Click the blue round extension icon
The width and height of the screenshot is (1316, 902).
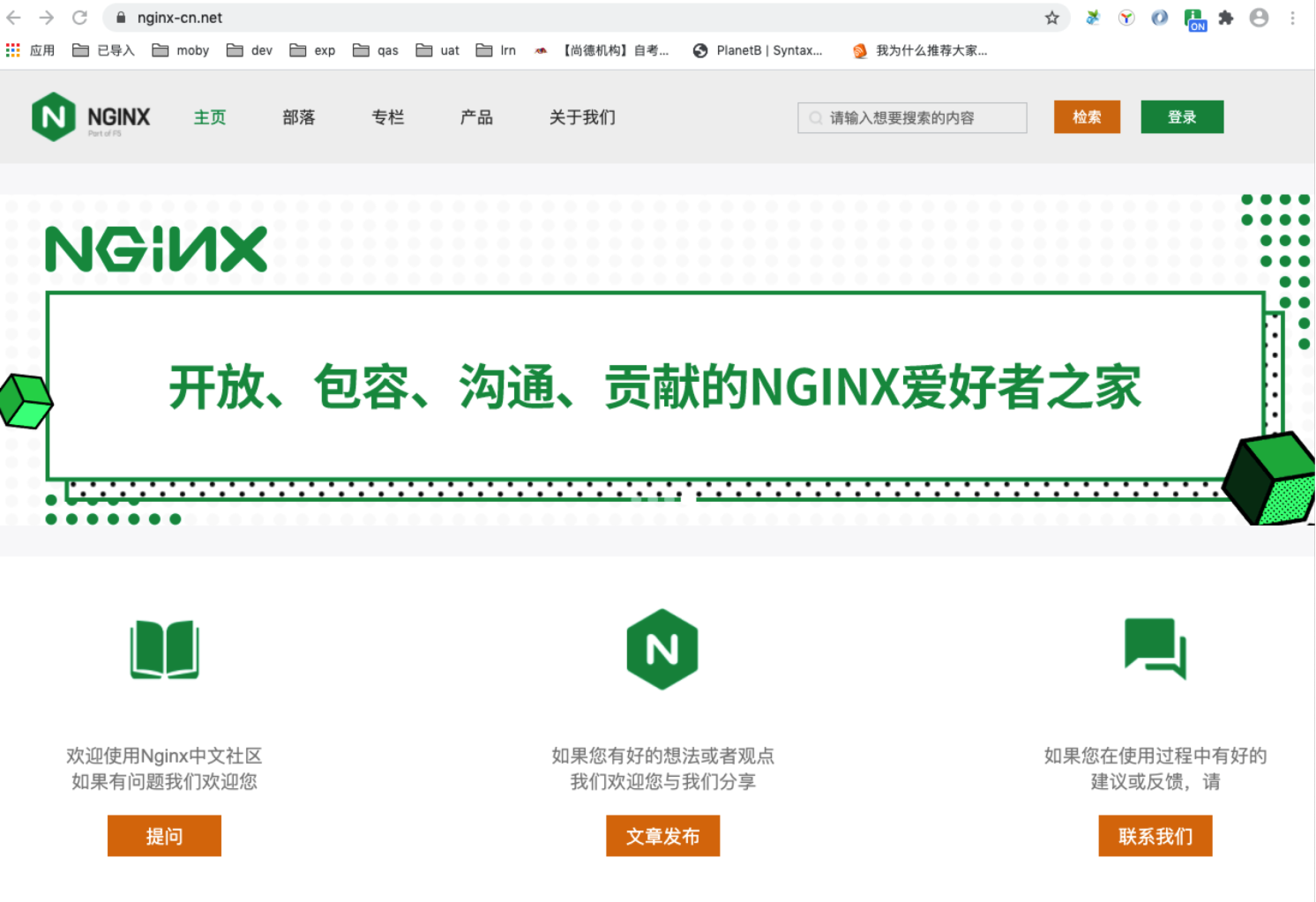tap(1160, 18)
